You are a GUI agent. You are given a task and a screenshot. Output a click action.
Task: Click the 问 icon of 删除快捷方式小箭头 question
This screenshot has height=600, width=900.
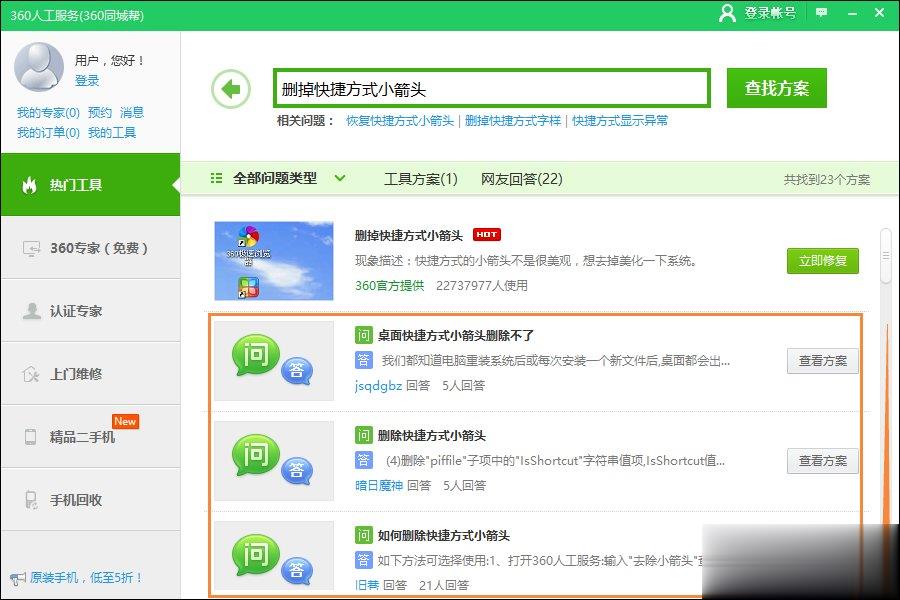pyautogui.click(x=363, y=435)
